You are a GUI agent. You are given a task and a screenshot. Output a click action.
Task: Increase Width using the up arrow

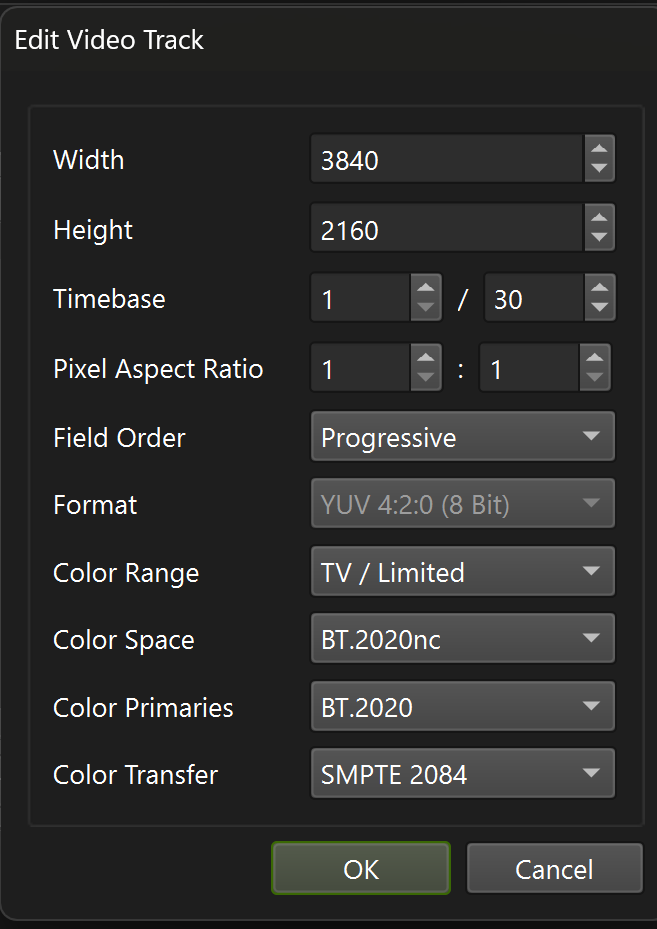coord(599,149)
